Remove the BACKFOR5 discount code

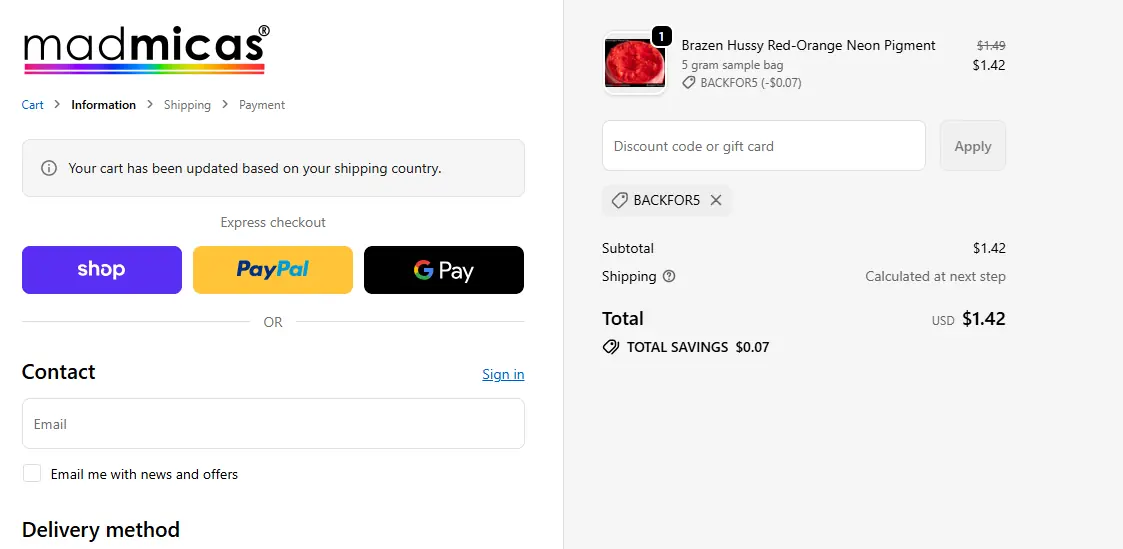coord(716,200)
